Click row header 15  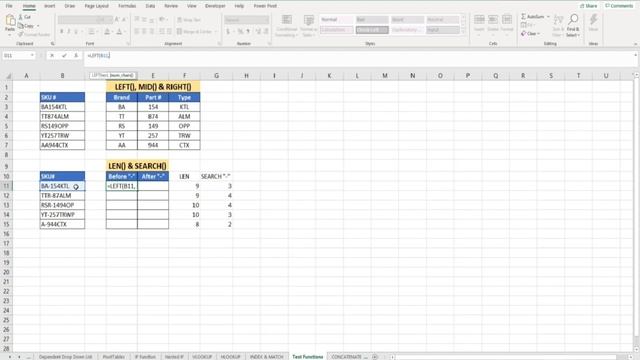point(6,224)
